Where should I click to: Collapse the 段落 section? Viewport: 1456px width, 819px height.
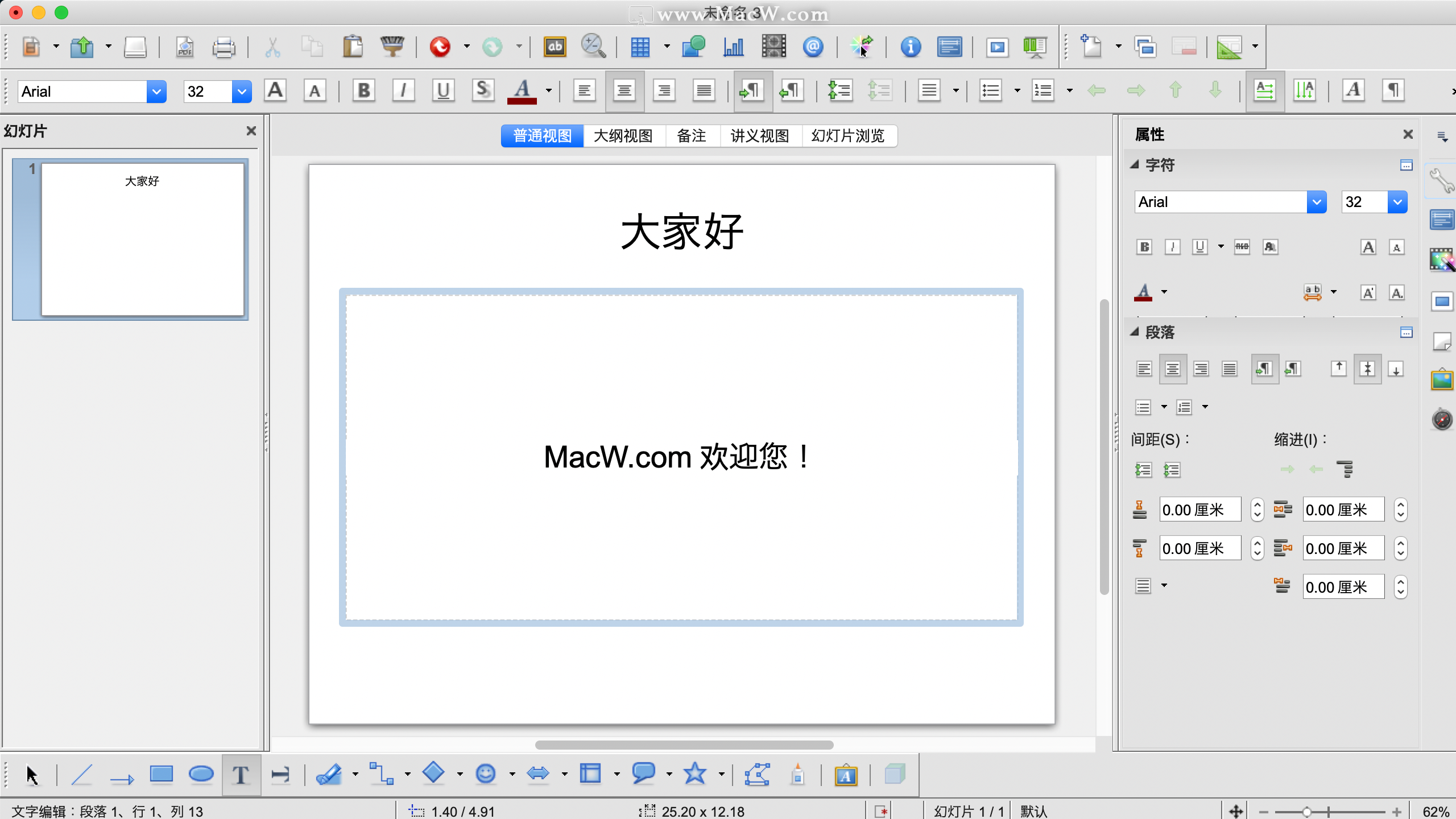click(1134, 332)
